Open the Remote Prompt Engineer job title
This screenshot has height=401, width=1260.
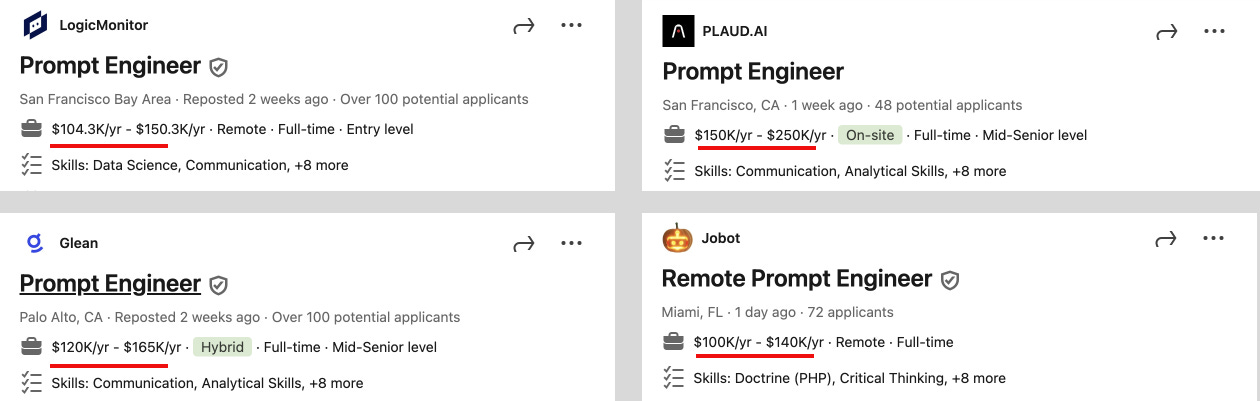[797, 279]
